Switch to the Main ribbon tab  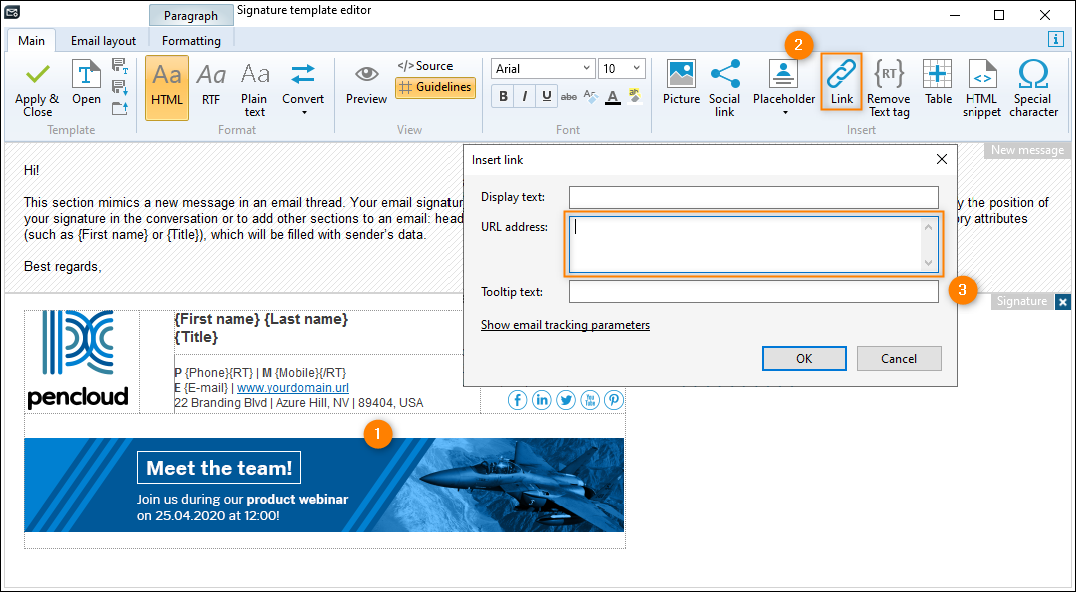pyautogui.click(x=32, y=40)
